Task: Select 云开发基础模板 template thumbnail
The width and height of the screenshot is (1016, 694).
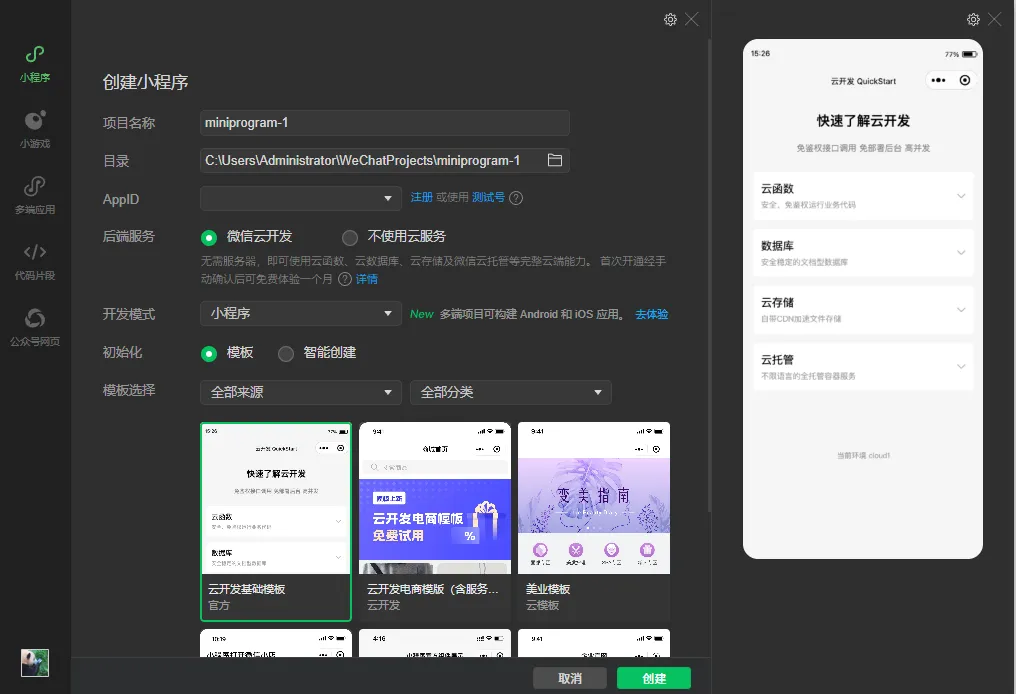Action: tap(276, 522)
